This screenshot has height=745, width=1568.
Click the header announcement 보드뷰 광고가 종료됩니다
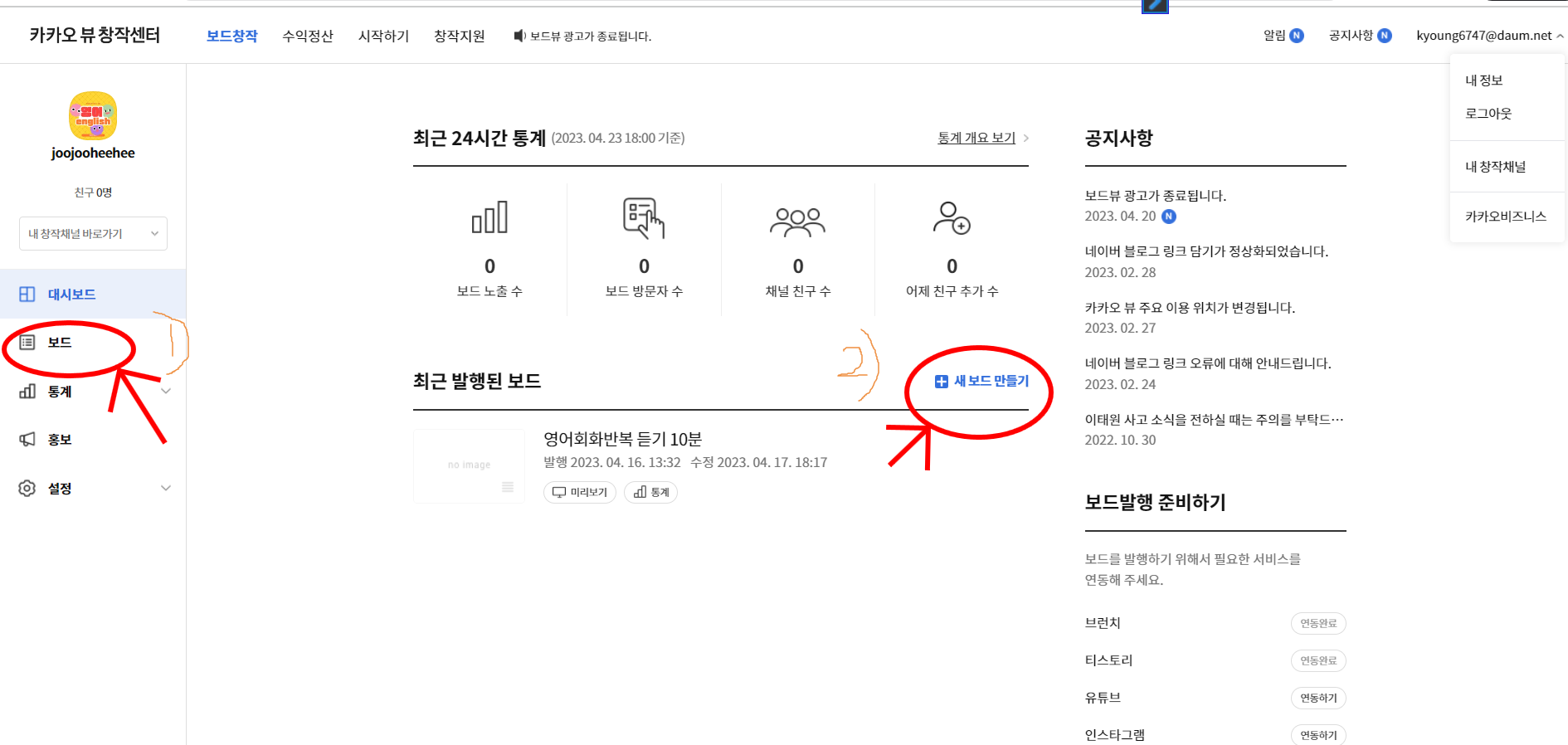pos(591,37)
